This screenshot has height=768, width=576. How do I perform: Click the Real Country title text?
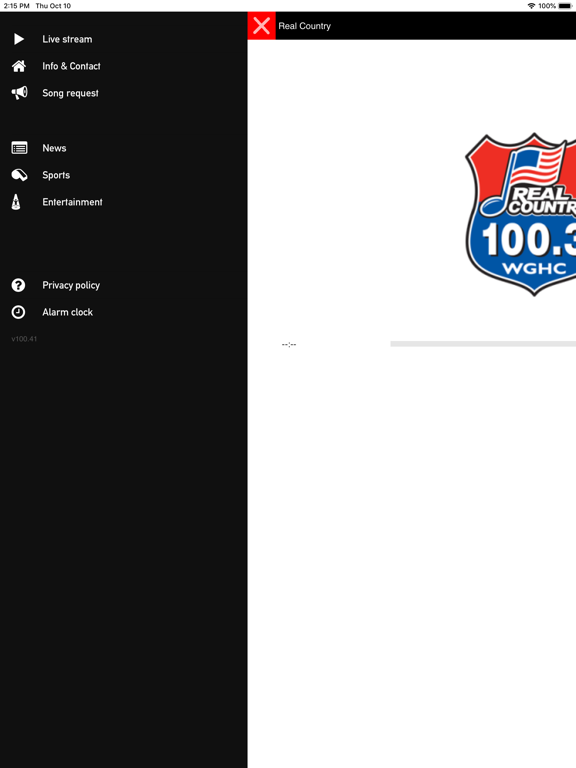pyautogui.click(x=305, y=26)
